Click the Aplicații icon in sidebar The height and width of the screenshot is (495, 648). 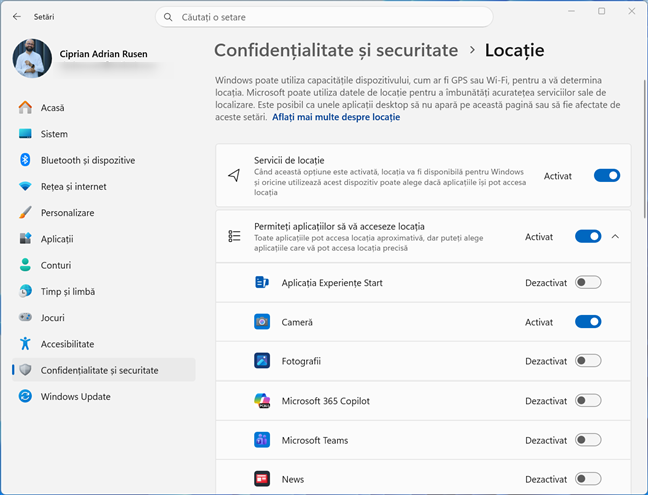click(25, 238)
